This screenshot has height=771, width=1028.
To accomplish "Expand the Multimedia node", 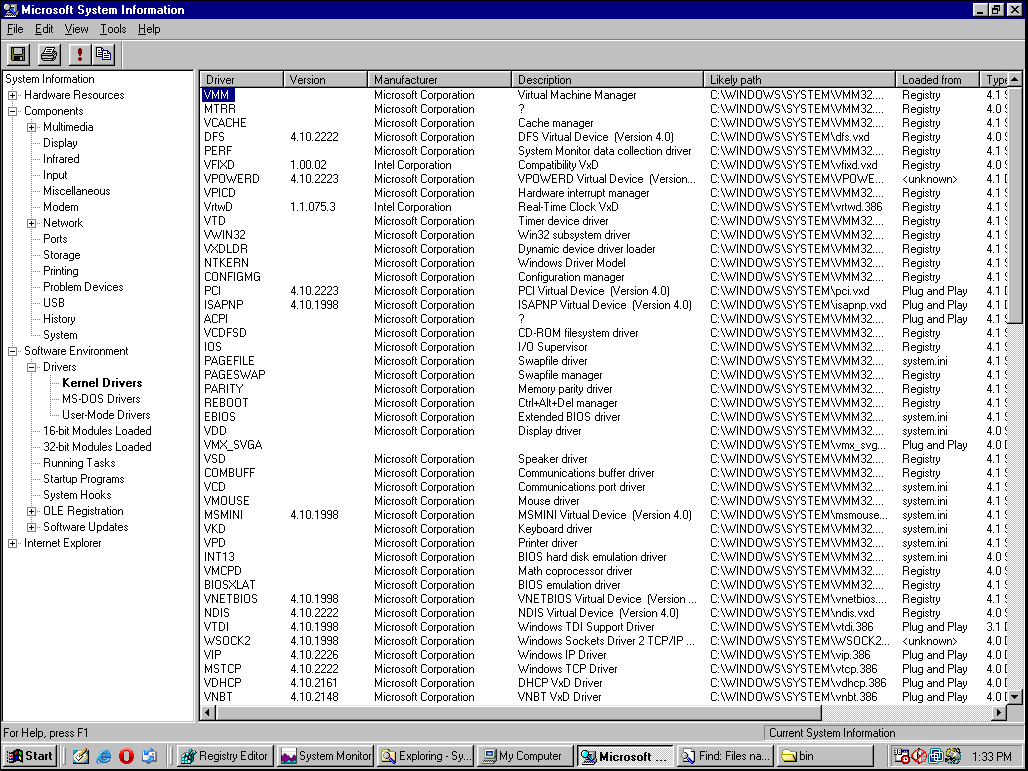I will pyautogui.click(x=31, y=127).
